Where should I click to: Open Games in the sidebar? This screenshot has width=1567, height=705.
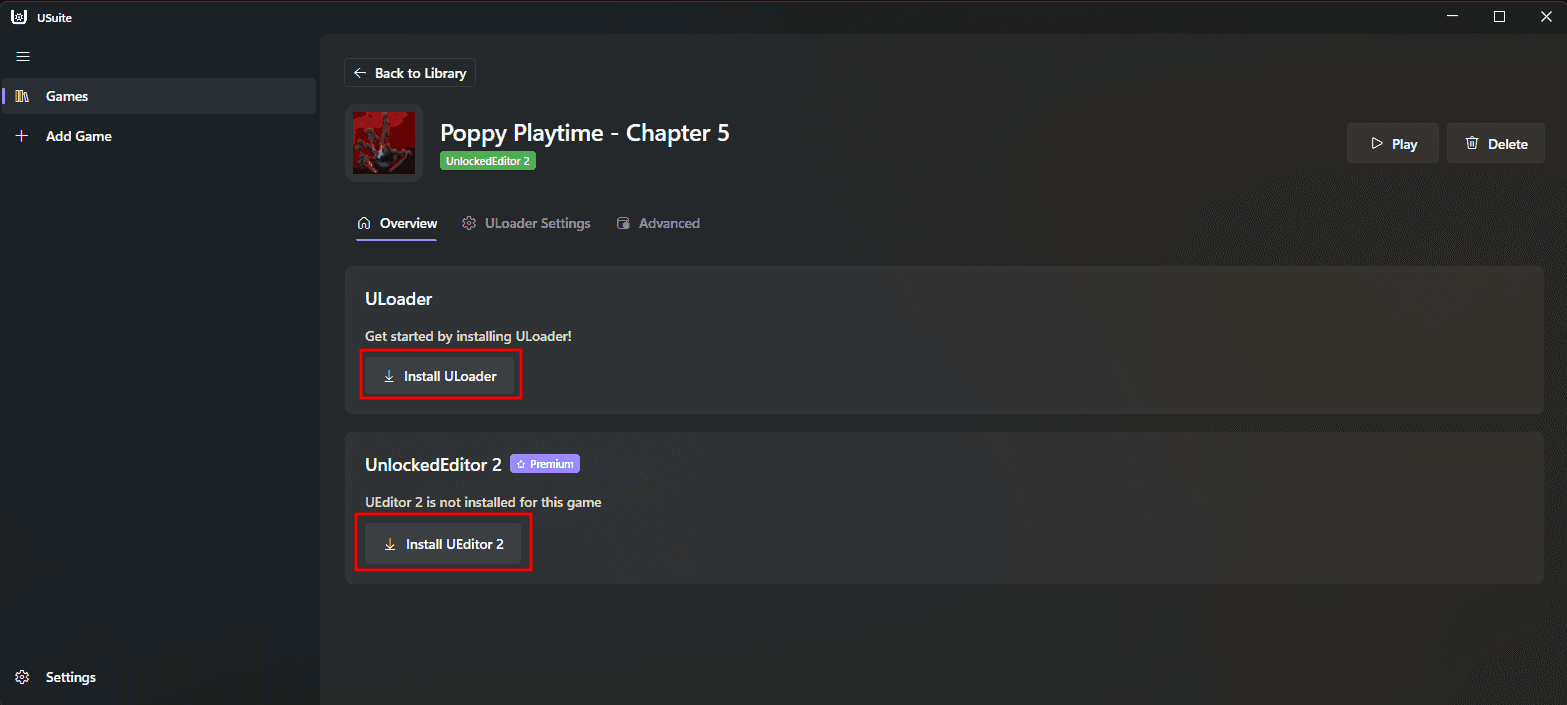click(x=159, y=96)
